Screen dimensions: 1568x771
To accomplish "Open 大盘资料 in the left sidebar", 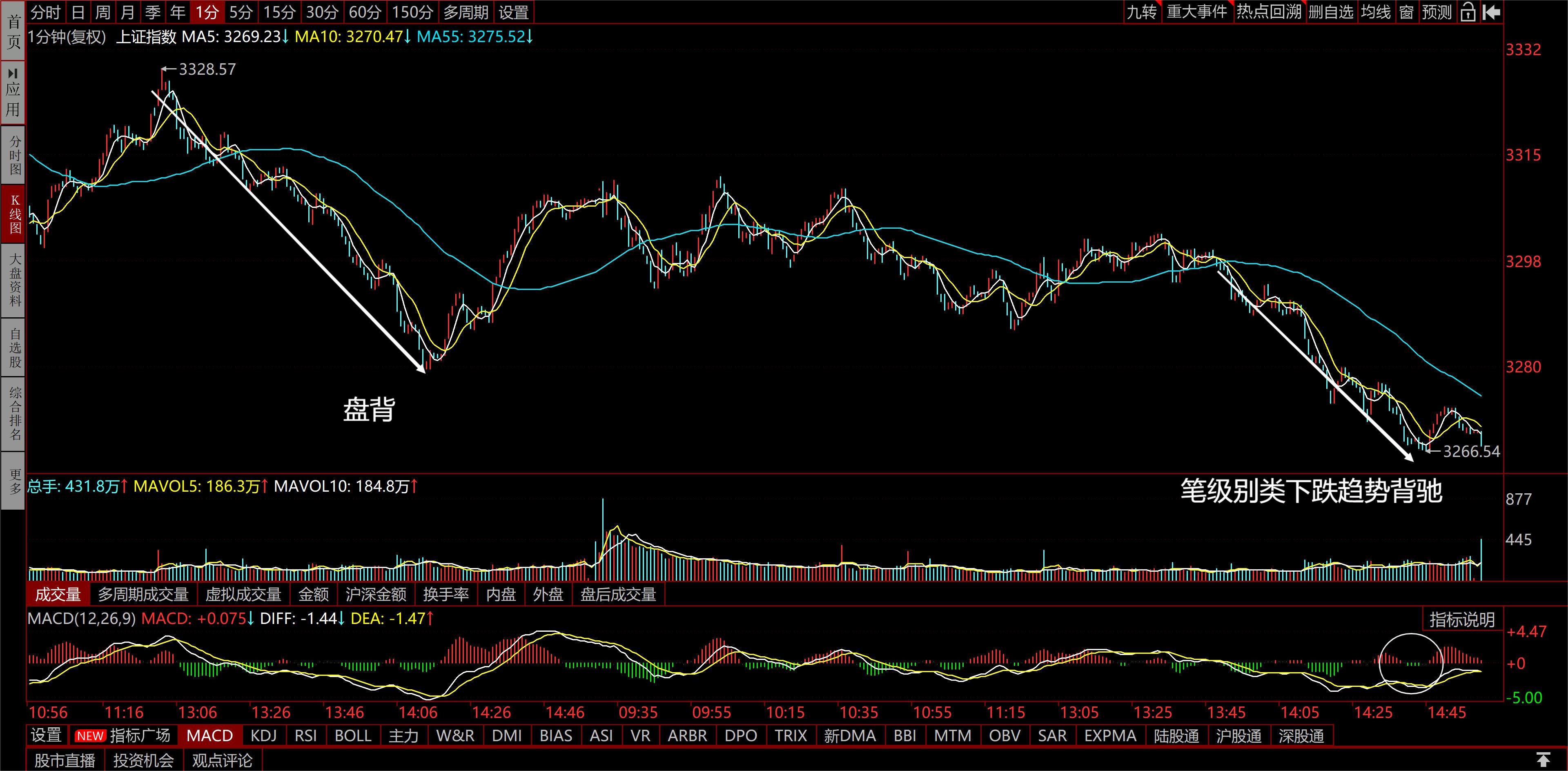I will tap(13, 280).
